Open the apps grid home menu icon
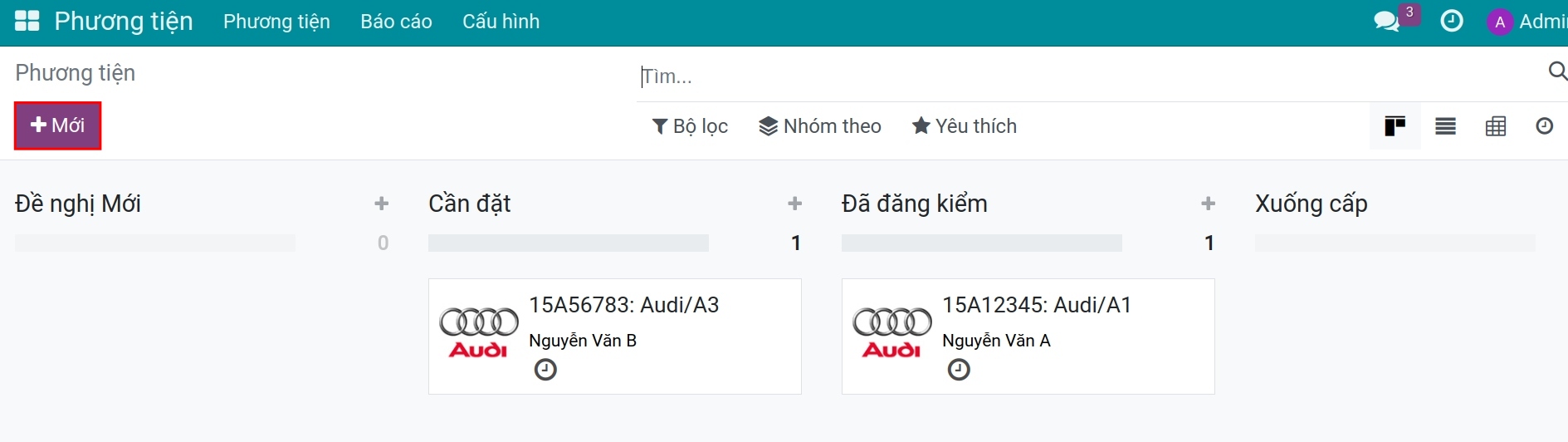 pos(27,21)
